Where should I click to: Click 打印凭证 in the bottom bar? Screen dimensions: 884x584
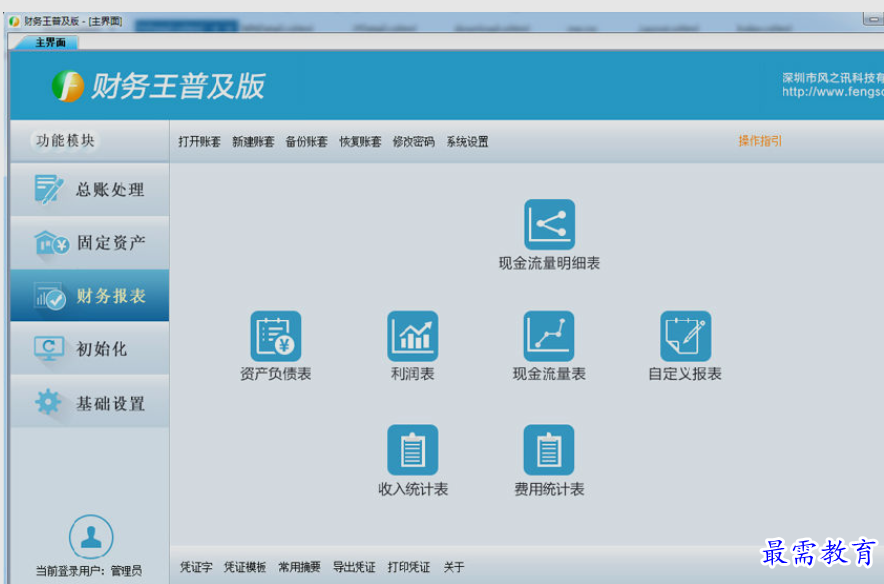(409, 567)
